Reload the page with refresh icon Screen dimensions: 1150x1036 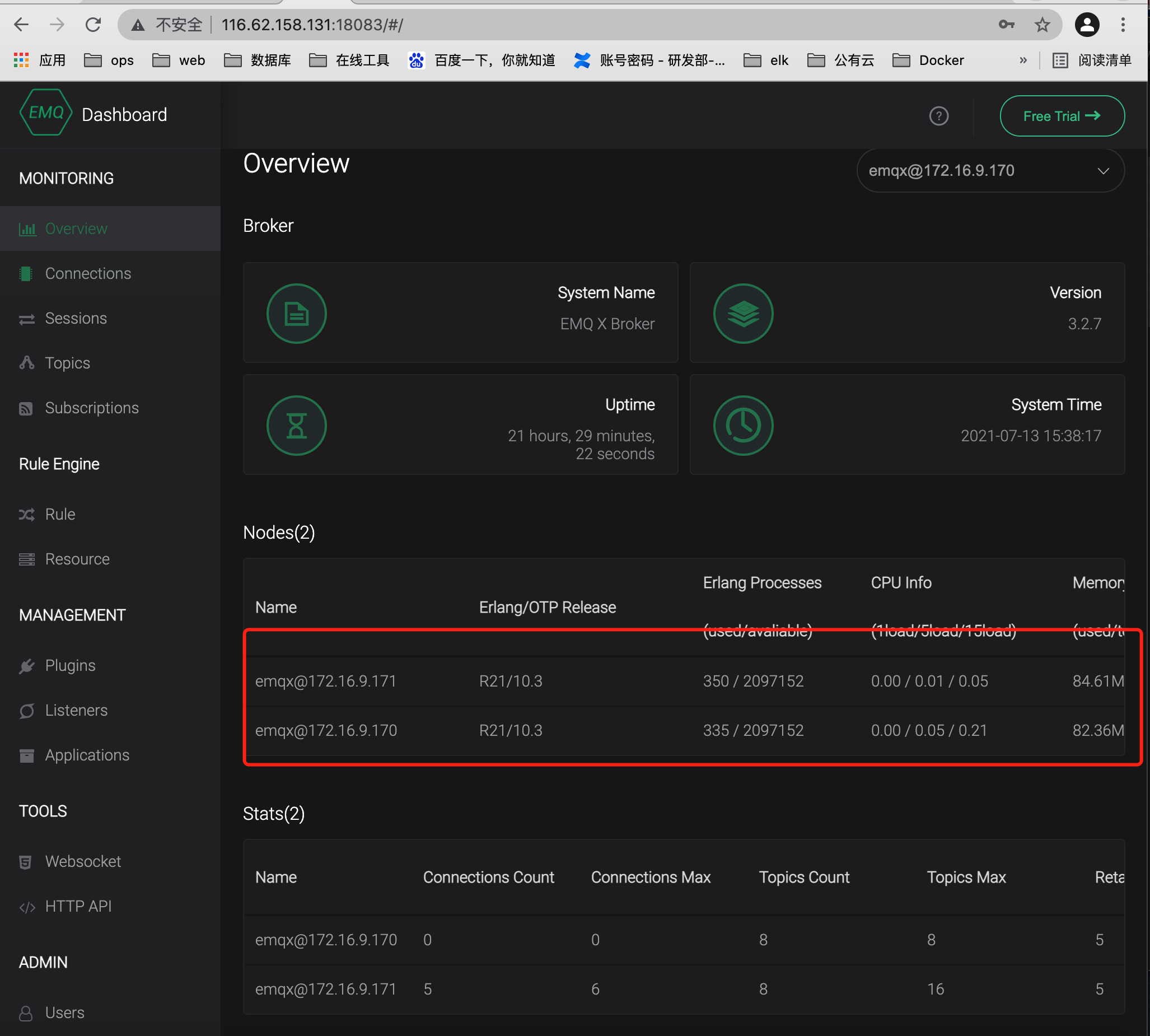[x=94, y=25]
